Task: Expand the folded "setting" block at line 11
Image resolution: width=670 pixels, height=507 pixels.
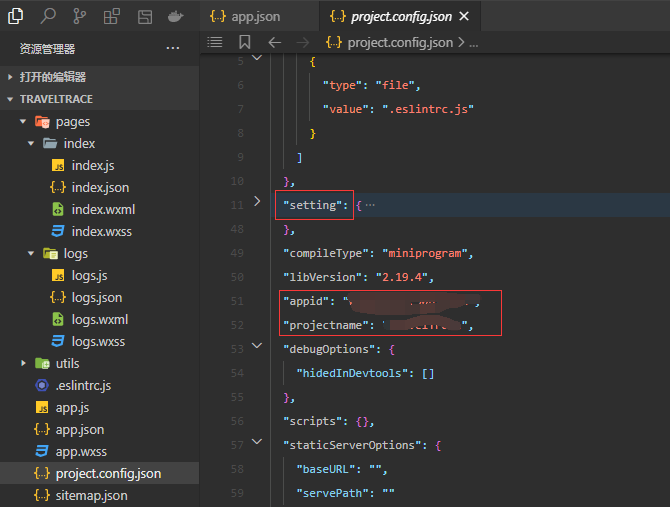Action: 257,201
